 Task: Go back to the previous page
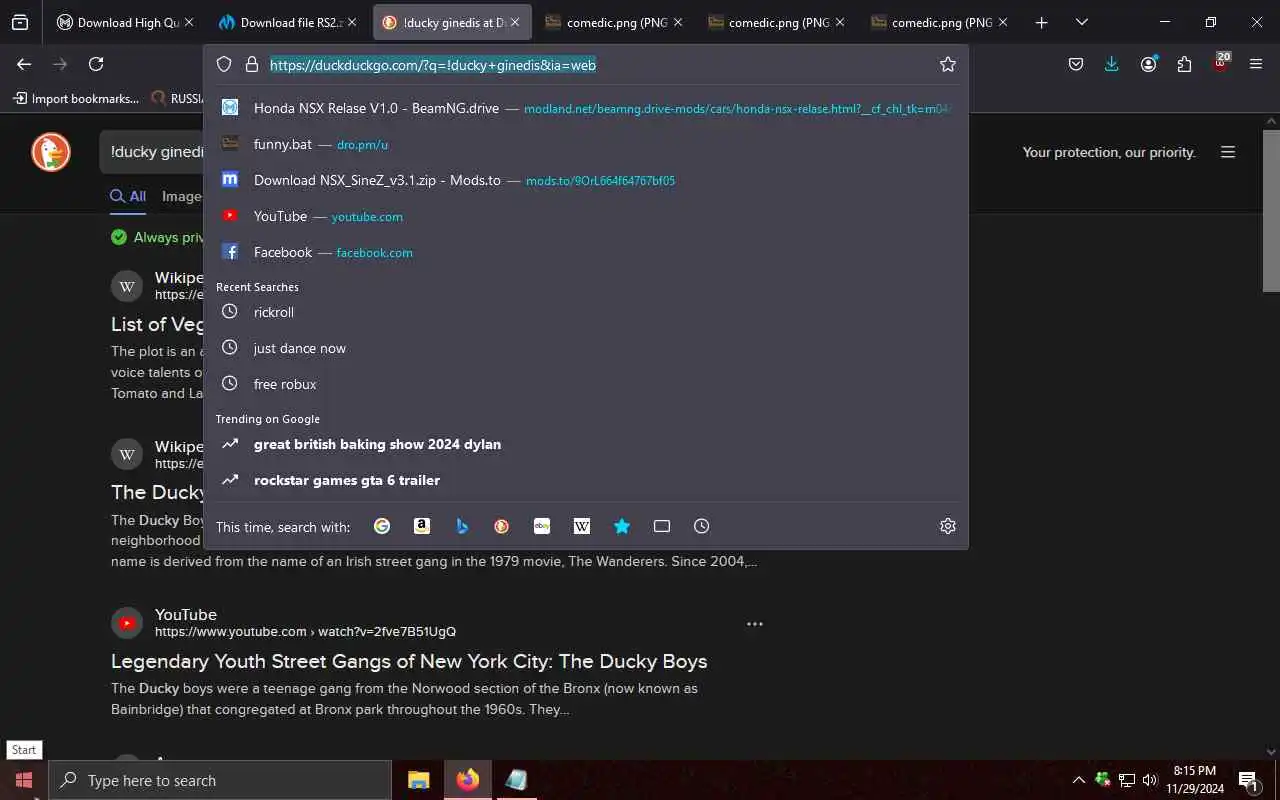point(24,64)
